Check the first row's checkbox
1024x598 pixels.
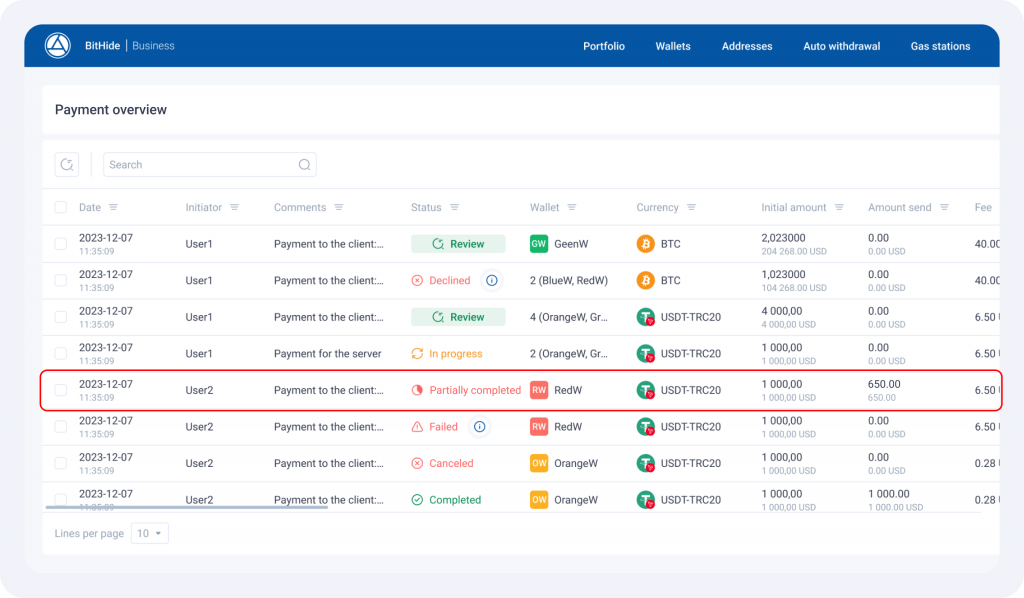pos(61,244)
